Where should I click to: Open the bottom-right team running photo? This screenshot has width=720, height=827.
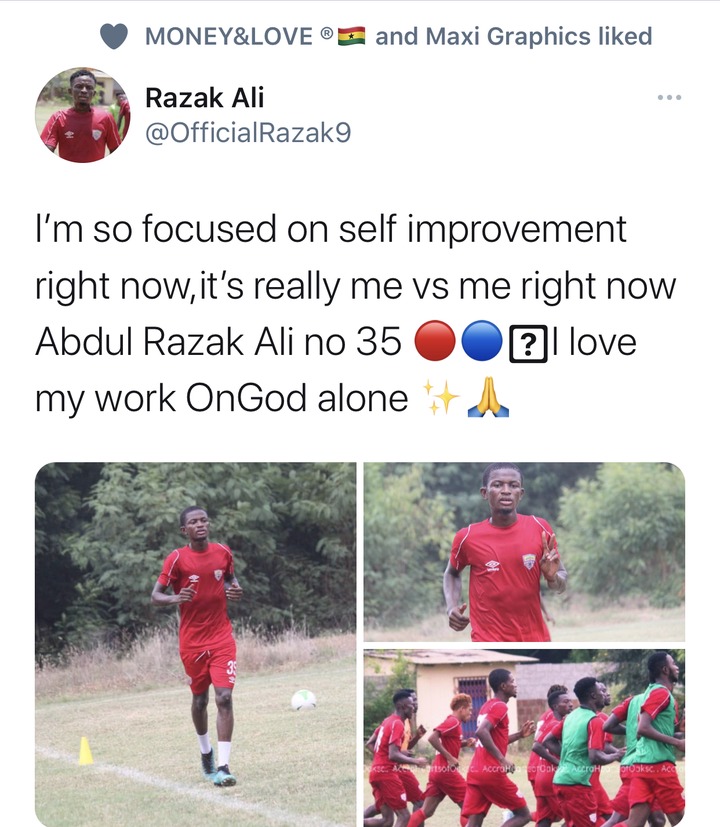524,738
